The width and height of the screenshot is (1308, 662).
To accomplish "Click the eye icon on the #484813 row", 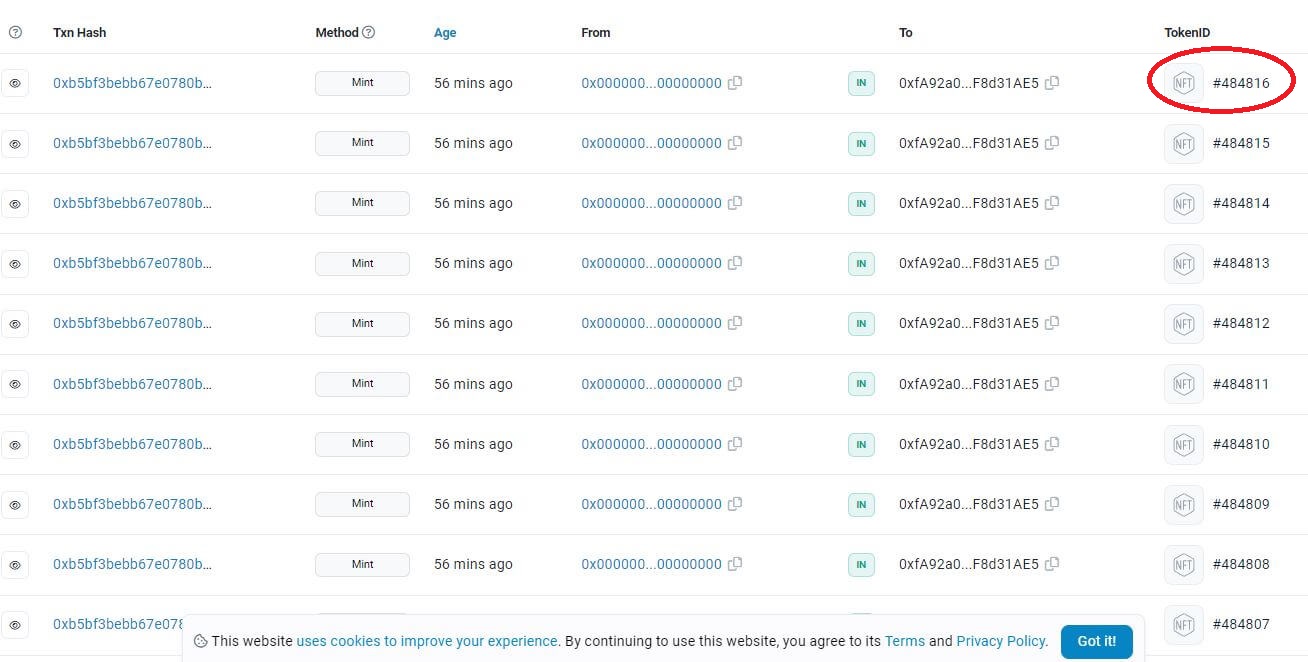I will pos(15,264).
